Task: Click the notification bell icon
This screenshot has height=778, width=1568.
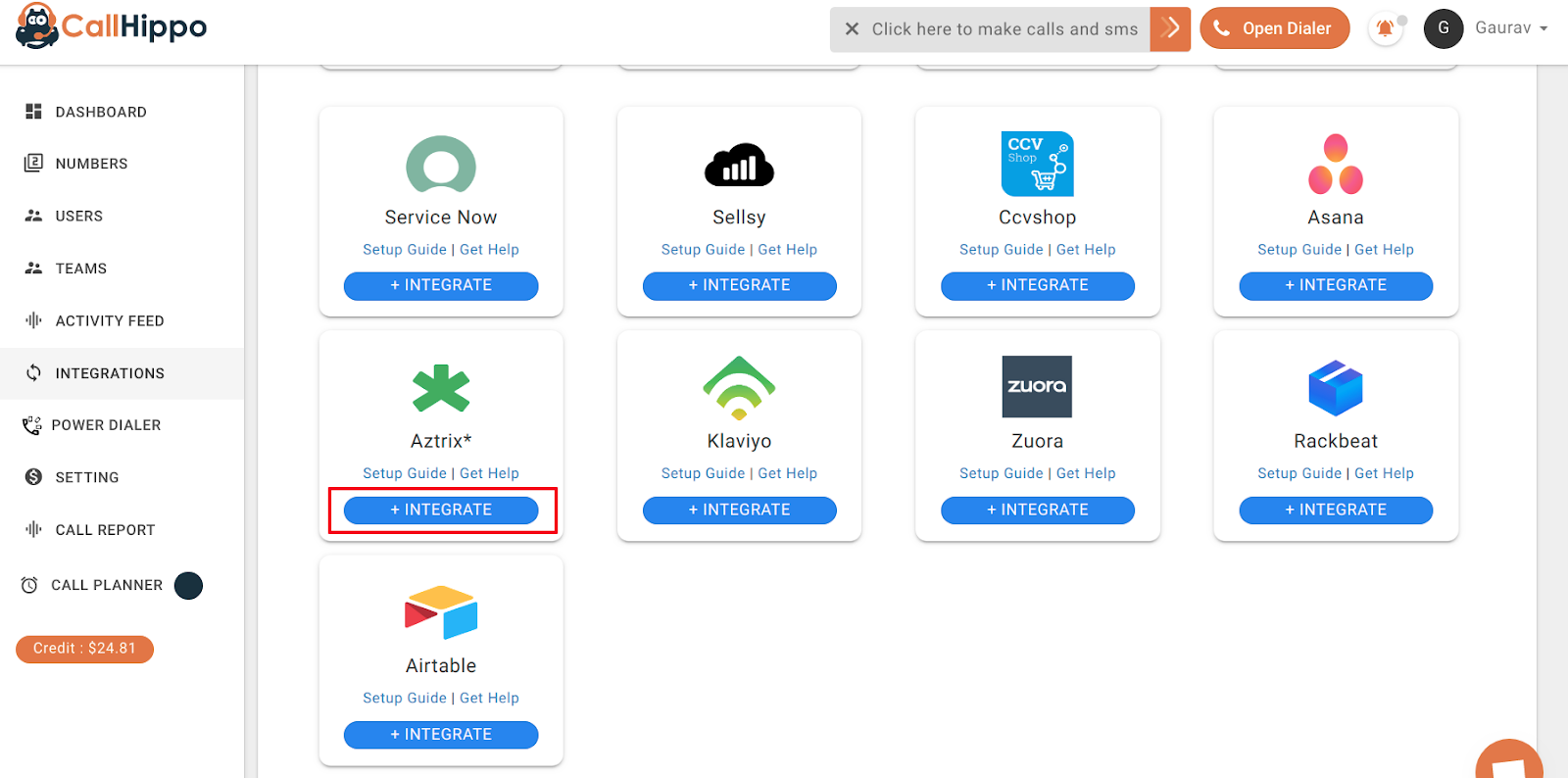Action: point(1385,28)
